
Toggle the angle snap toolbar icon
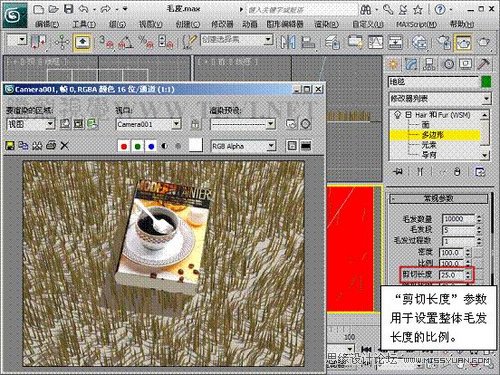pos(126,42)
